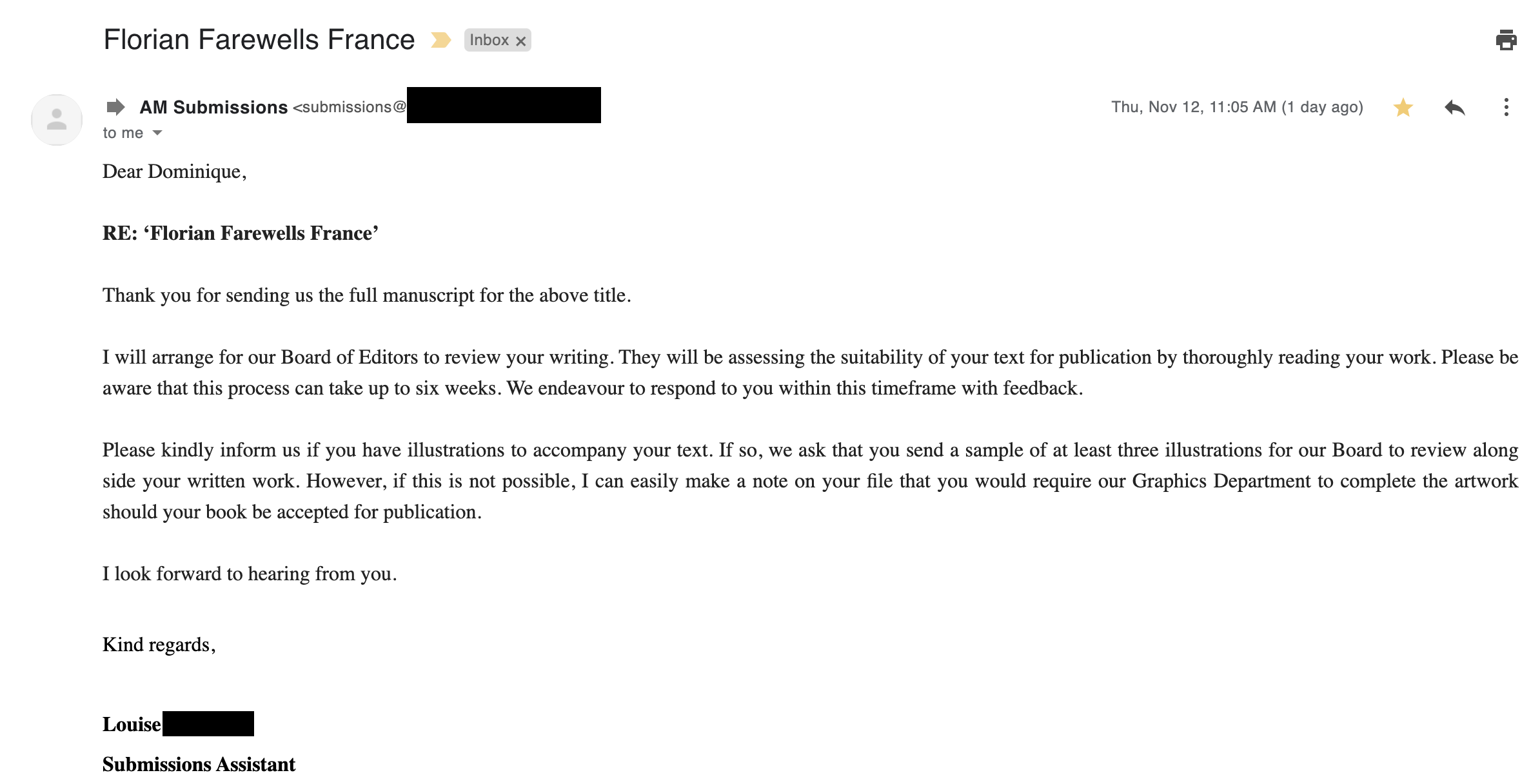This screenshot has width=1531, height=784.
Task: Click the AM Submissions sender name
Action: pyautogui.click(x=213, y=107)
